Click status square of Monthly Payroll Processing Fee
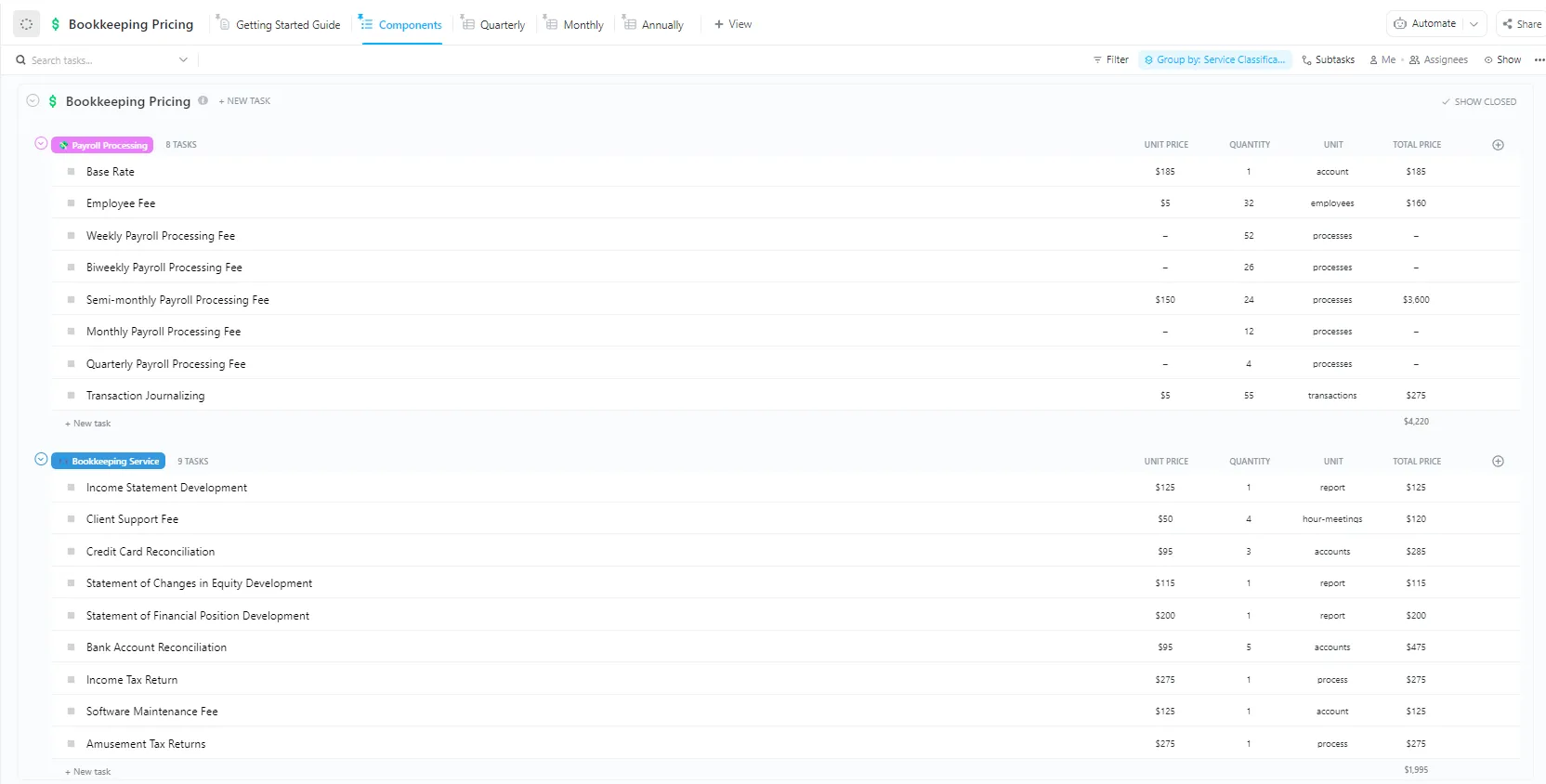Screen dimensions: 1546x784 [71, 332]
